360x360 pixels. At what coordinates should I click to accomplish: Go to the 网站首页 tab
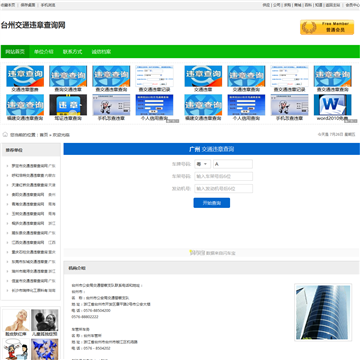15,52
